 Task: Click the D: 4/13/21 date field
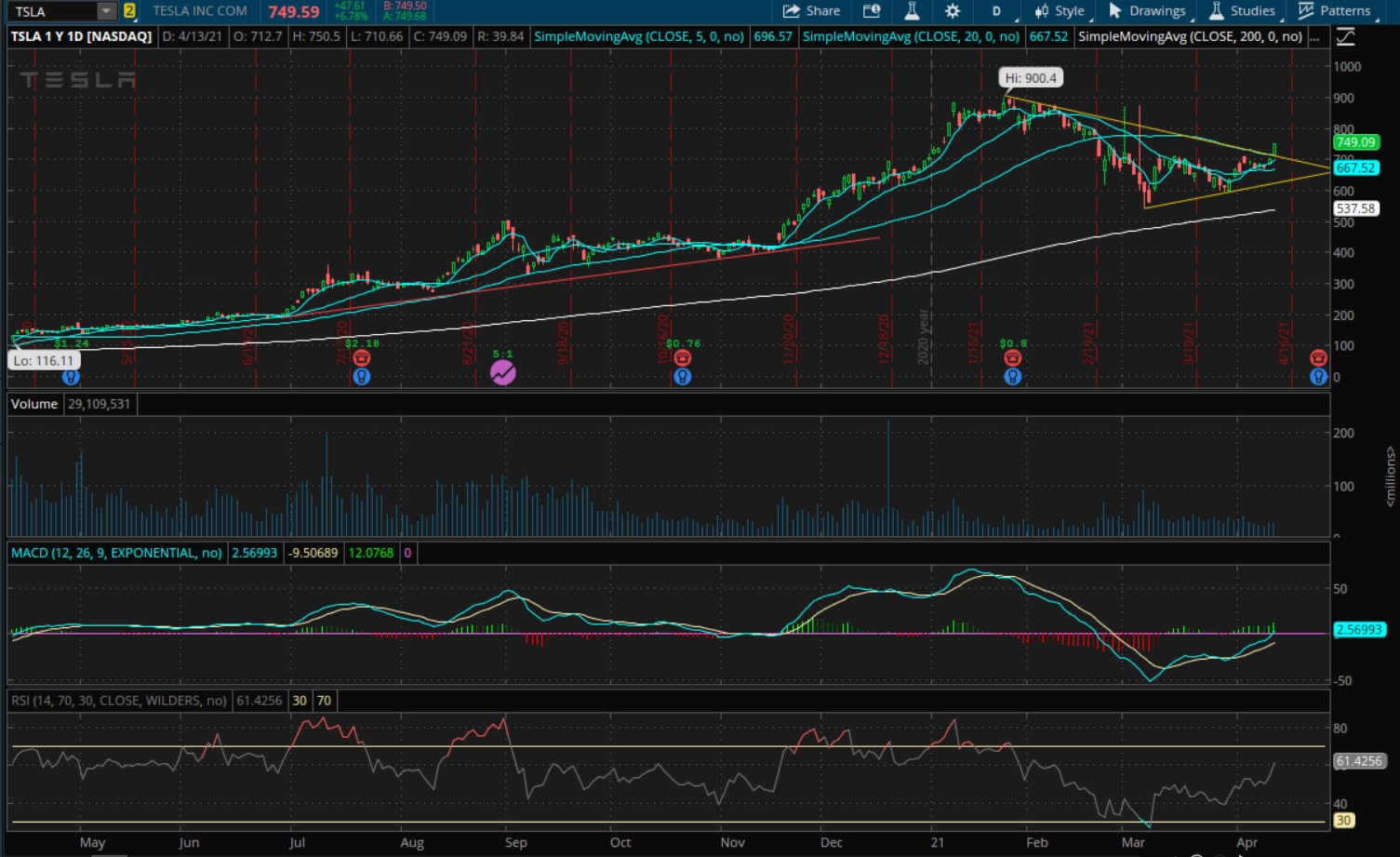tap(193, 36)
